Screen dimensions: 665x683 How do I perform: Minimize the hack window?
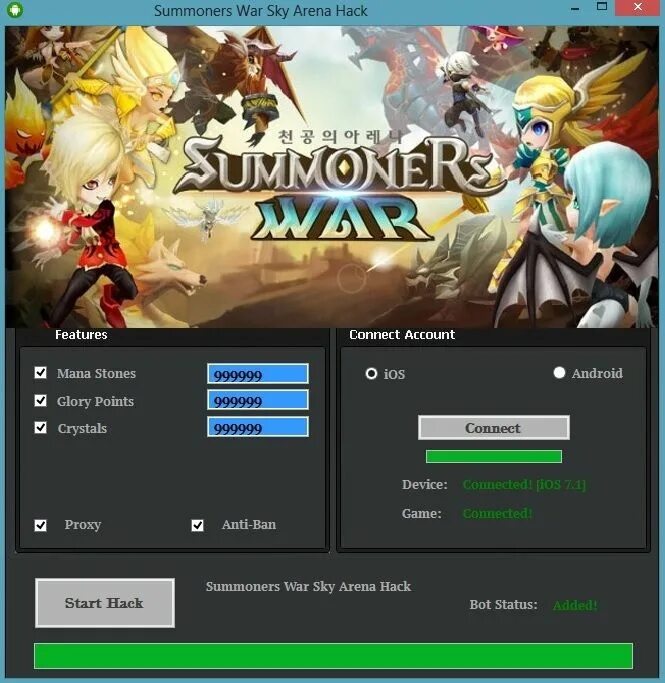click(575, 8)
